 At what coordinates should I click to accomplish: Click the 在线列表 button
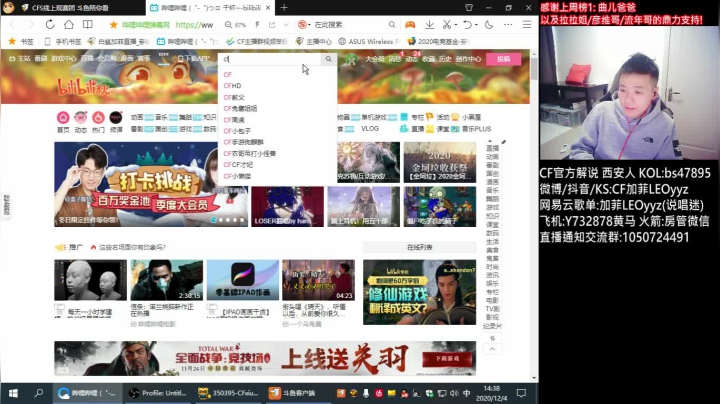coord(419,247)
